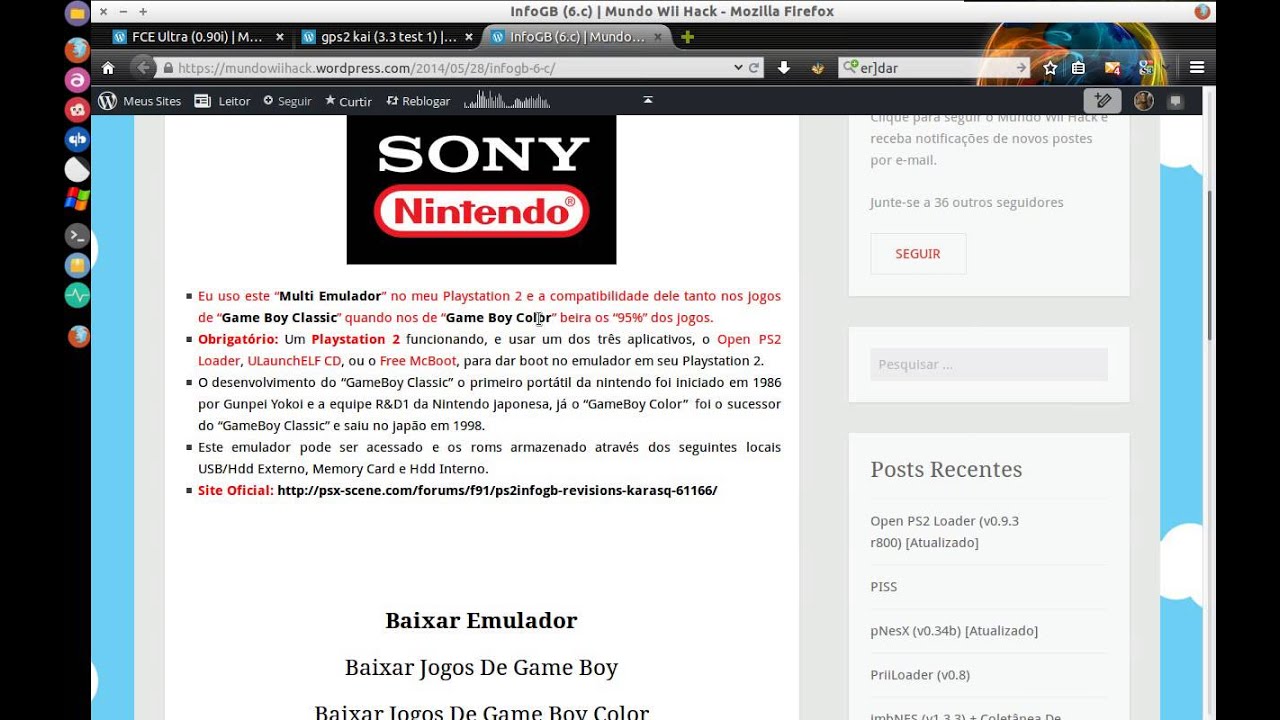Reload the page with the refresh icon

tap(753, 68)
